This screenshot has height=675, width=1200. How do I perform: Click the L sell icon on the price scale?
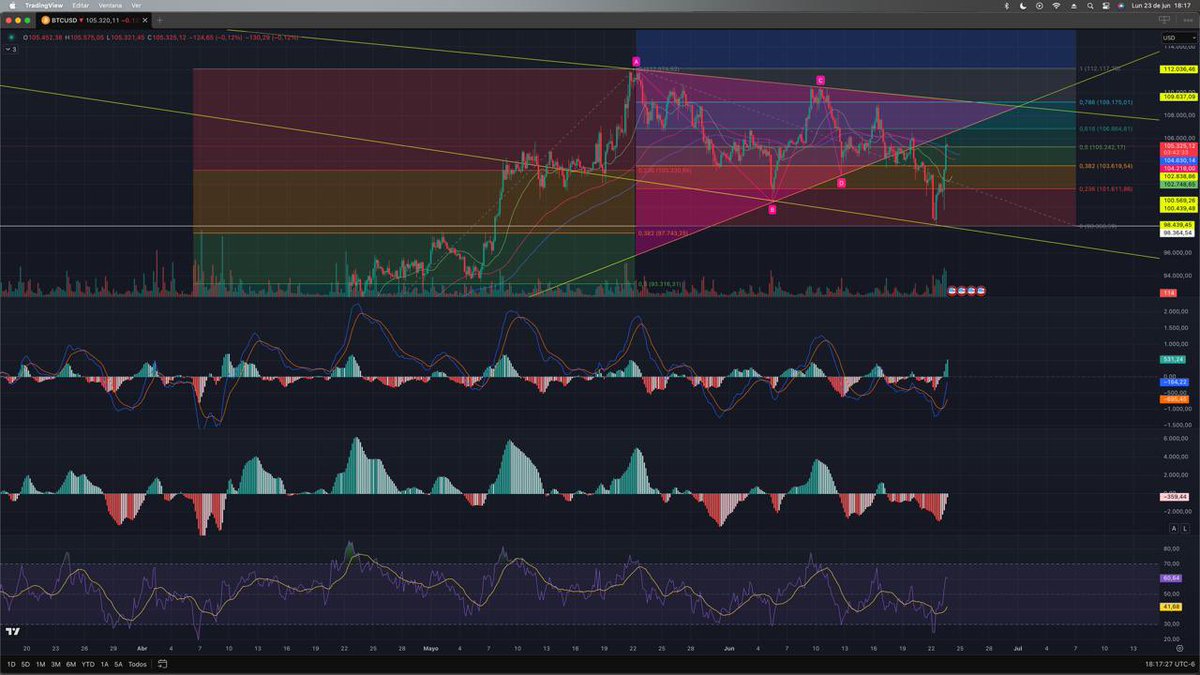1186,528
